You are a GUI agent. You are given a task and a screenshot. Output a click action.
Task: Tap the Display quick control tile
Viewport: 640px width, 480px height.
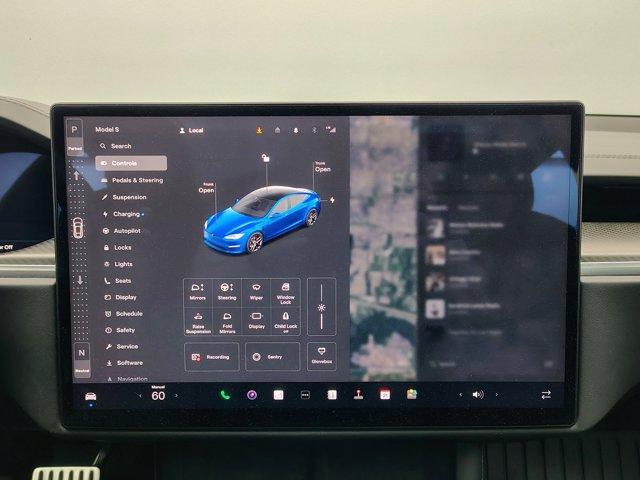[x=257, y=322]
